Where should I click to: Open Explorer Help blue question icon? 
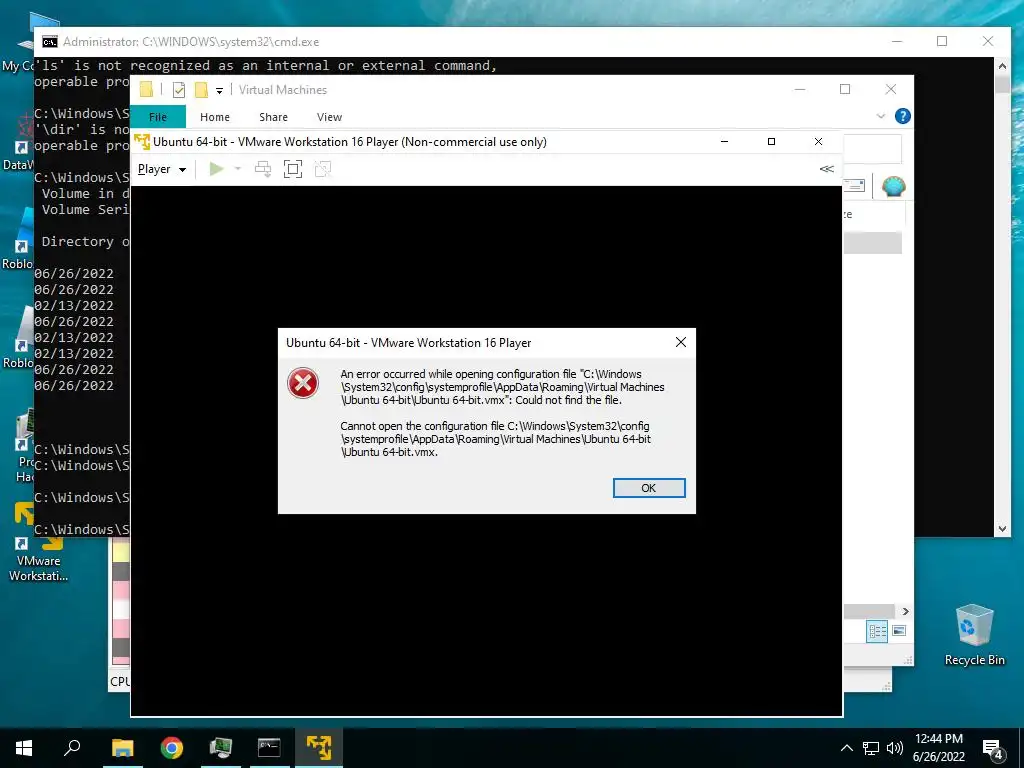pyautogui.click(x=903, y=116)
